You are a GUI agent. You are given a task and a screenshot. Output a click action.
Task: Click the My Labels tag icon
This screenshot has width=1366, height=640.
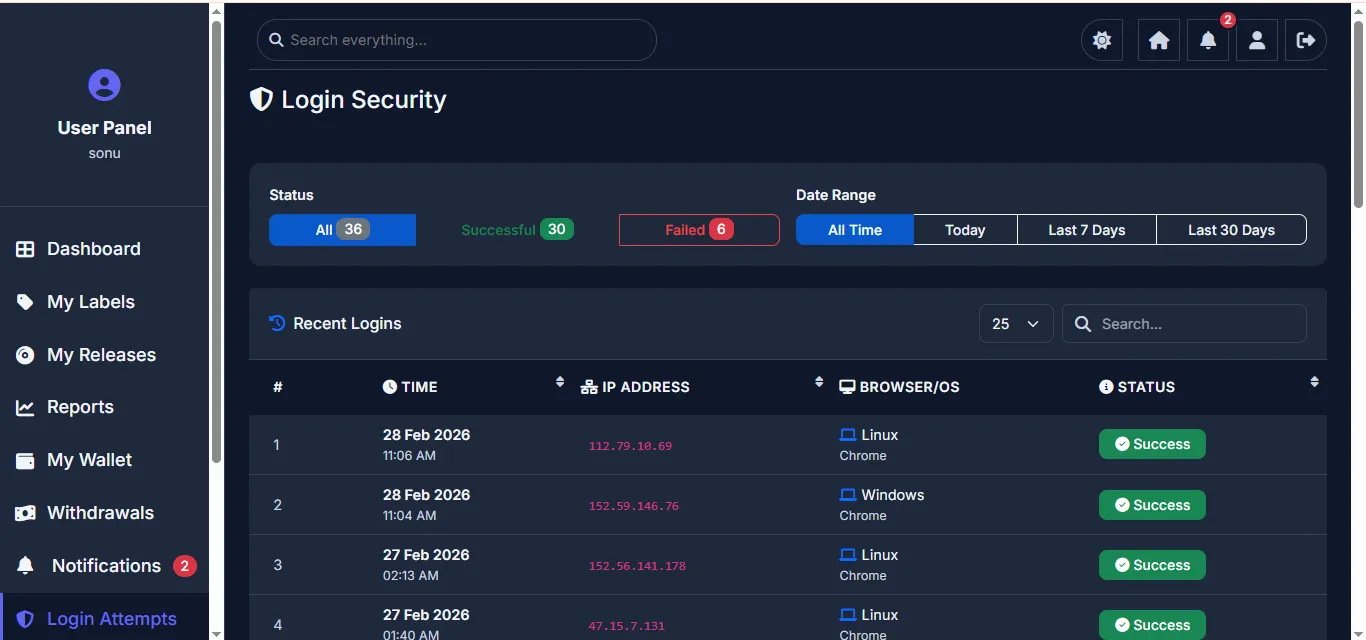25,302
